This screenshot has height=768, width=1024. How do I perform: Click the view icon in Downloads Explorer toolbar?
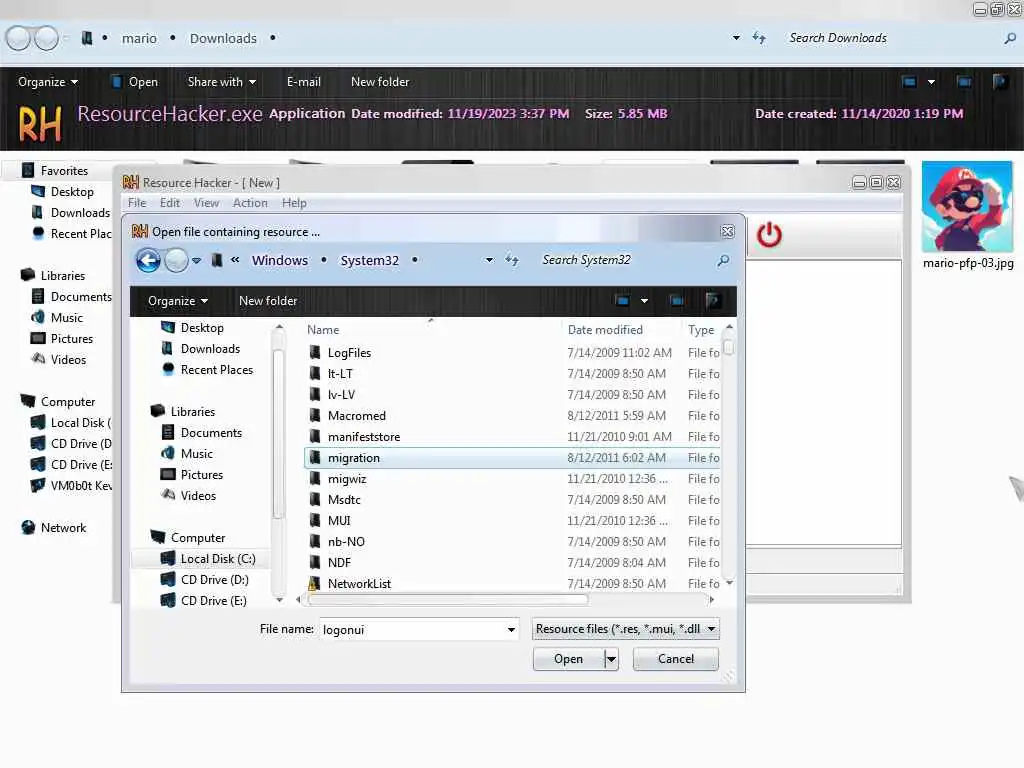click(x=909, y=82)
